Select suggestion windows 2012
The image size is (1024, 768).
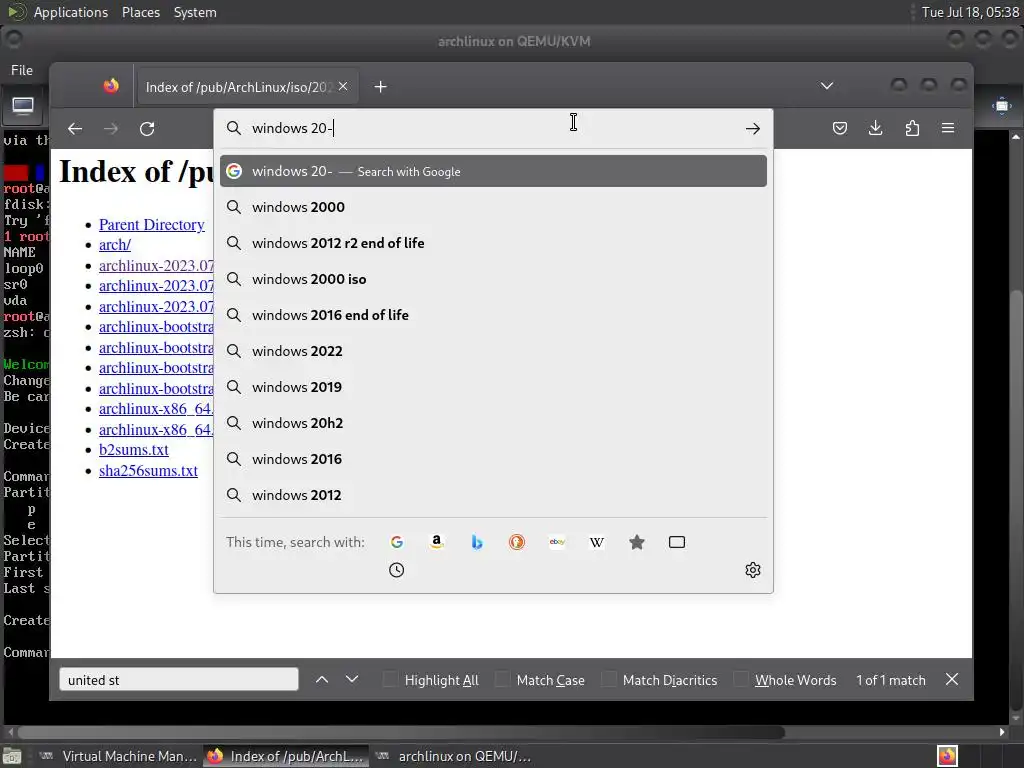pos(493,494)
